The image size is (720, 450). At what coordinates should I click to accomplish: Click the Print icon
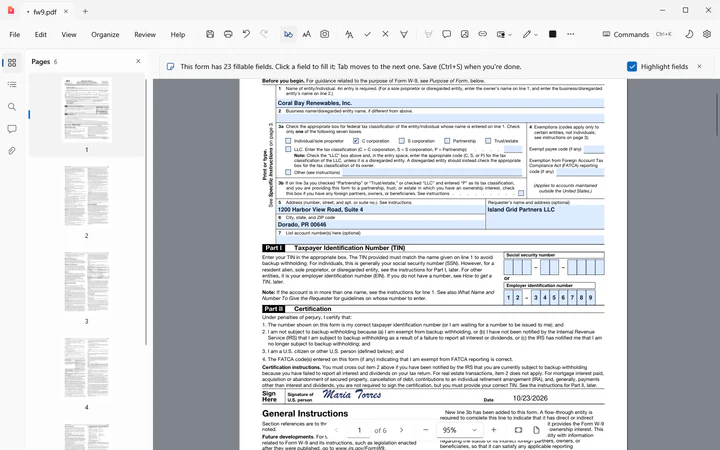[228, 34]
